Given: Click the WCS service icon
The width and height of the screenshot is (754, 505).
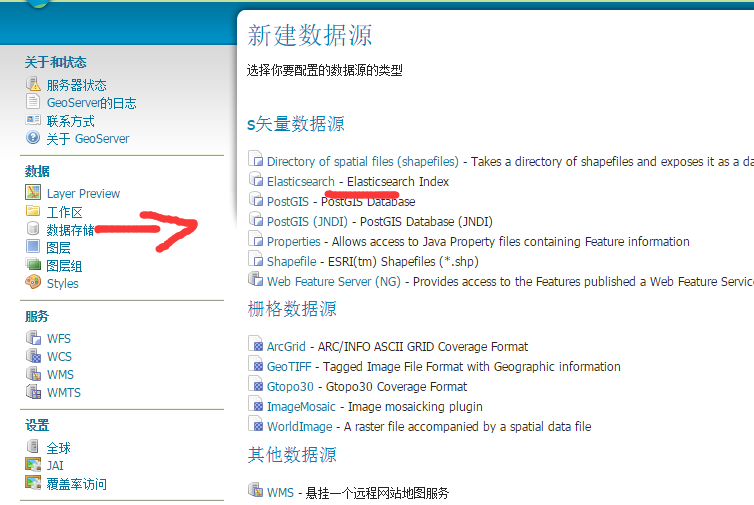Looking at the screenshot, I should coord(34,355).
